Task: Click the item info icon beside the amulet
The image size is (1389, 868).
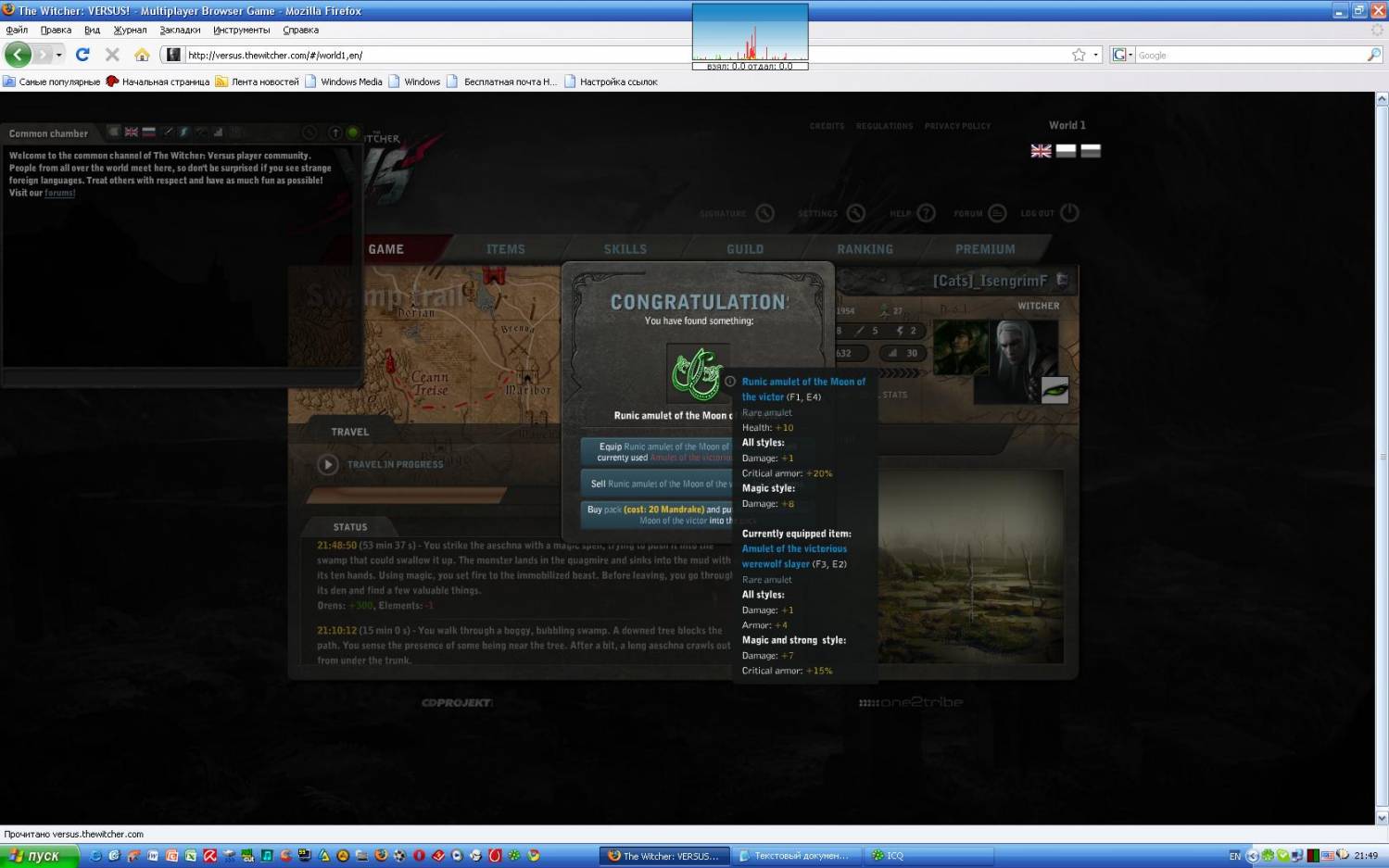Action: pos(730,382)
